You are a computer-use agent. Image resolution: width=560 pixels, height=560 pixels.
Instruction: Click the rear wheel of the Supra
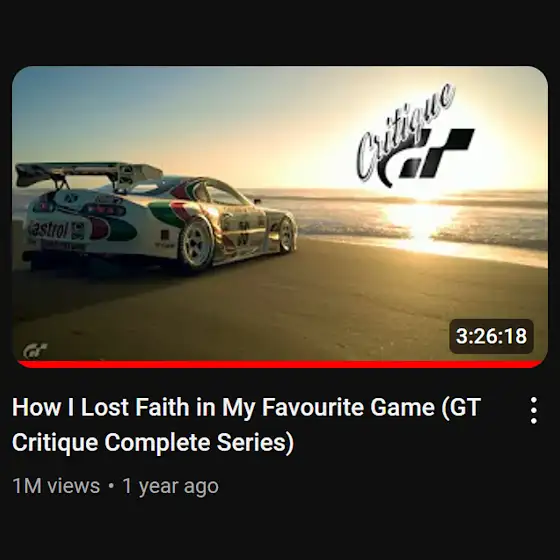(195, 242)
